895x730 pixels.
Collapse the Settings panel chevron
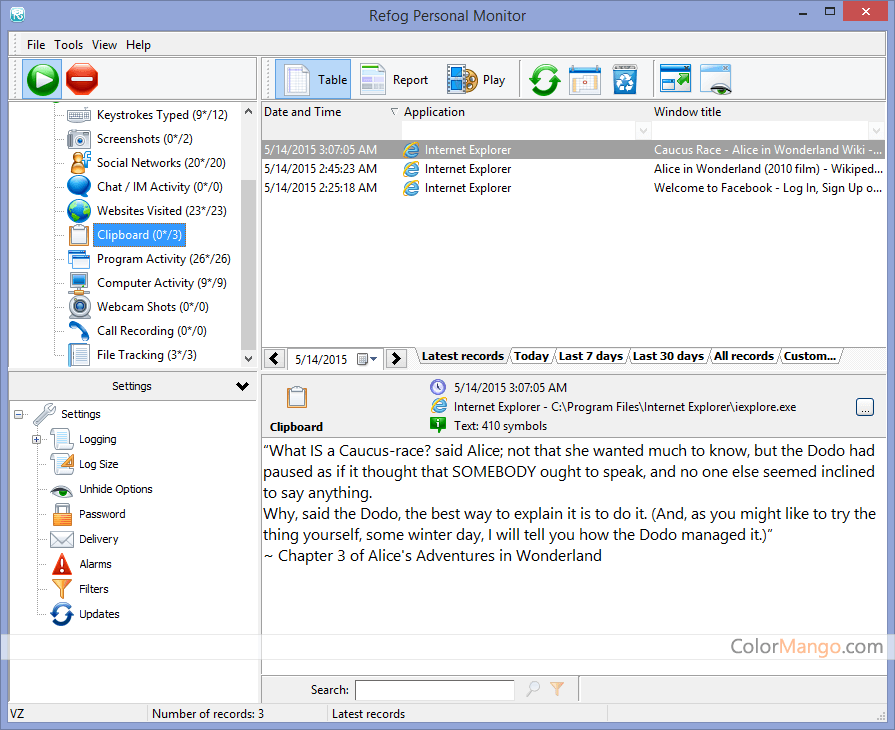point(242,386)
